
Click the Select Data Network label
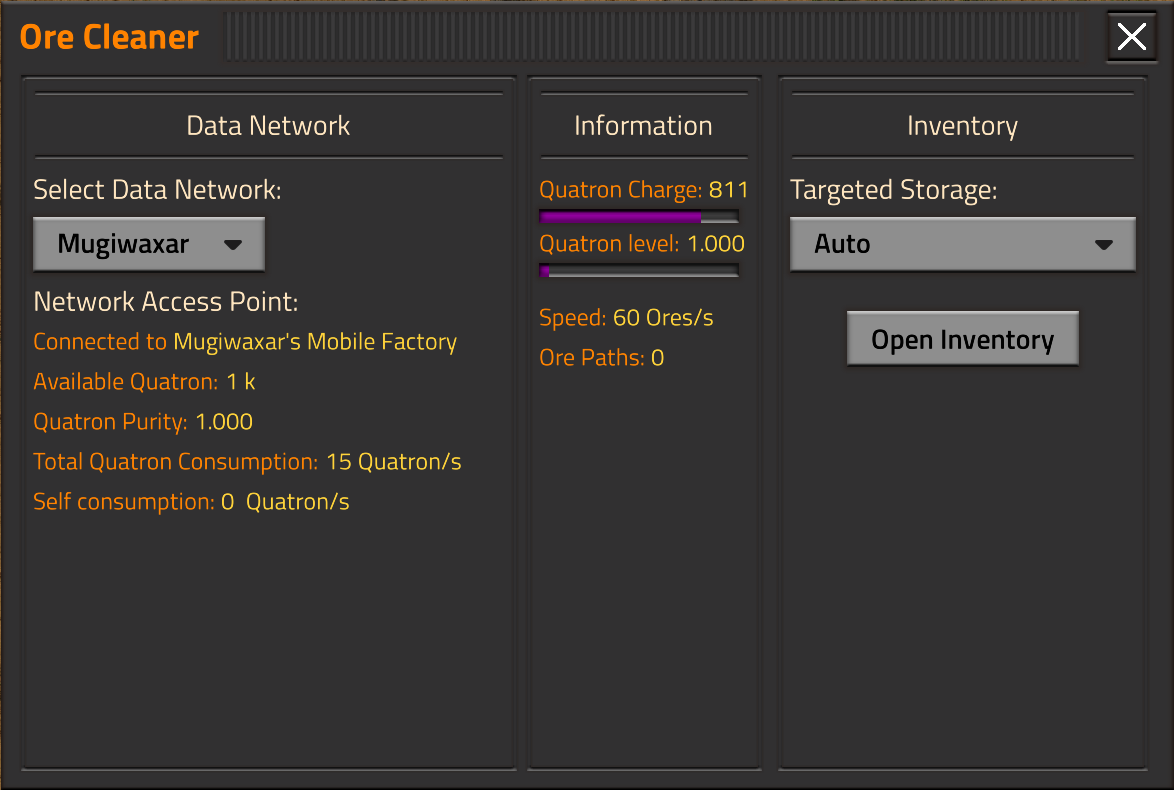point(157,190)
